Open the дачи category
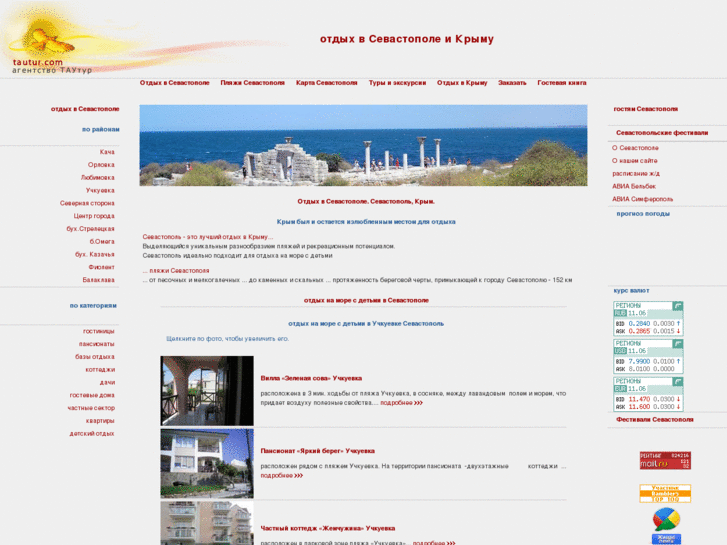This screenshot has height=545, width=727. click(x=107, y=382)
